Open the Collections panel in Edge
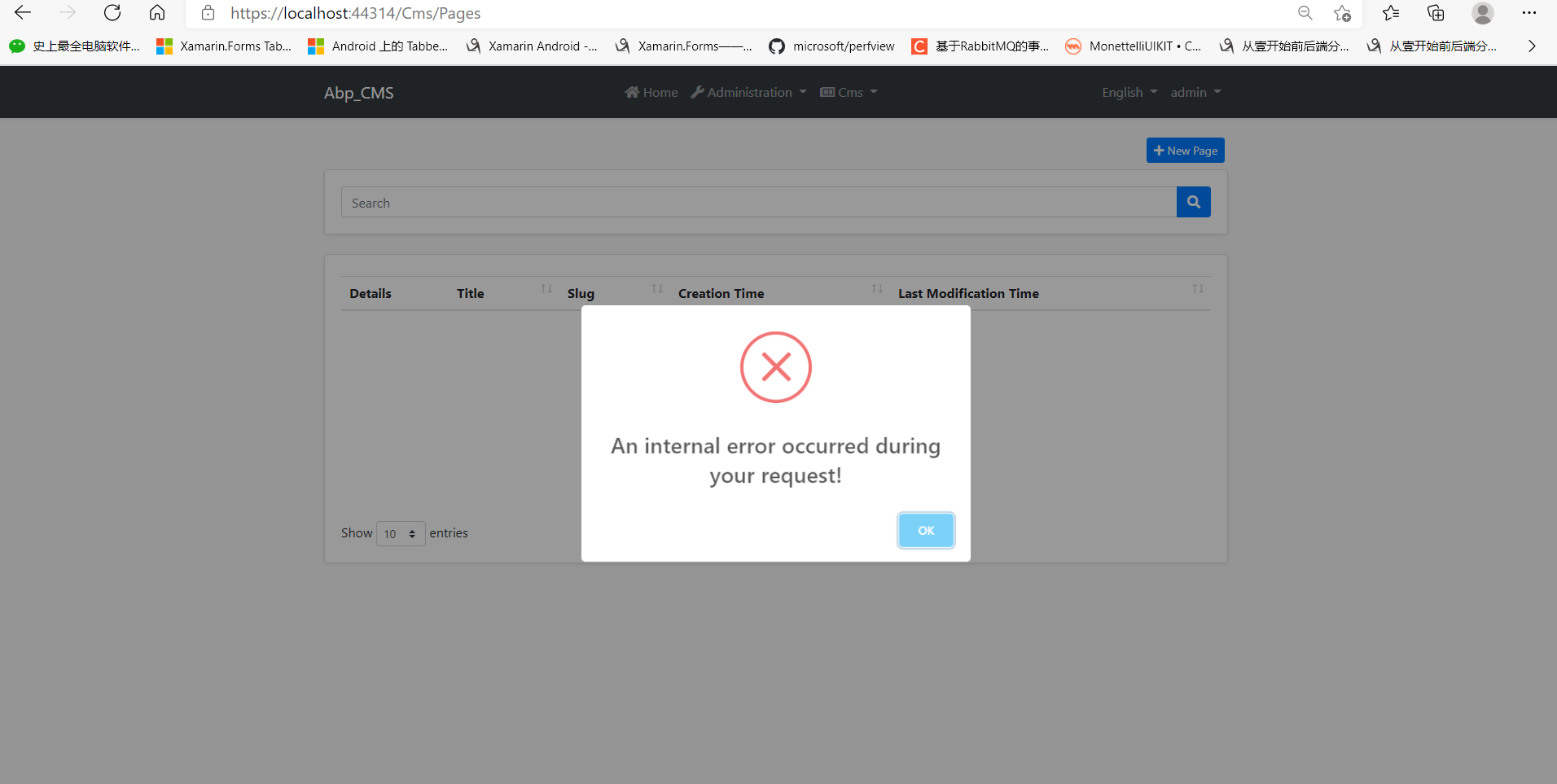This screenshot has width=1557, height=784. 1436,13
